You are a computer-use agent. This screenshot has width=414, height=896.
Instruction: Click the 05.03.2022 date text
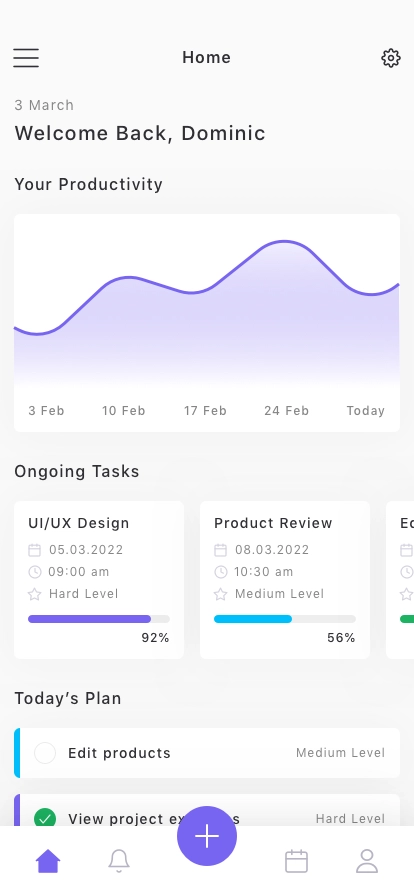(86, 550)
